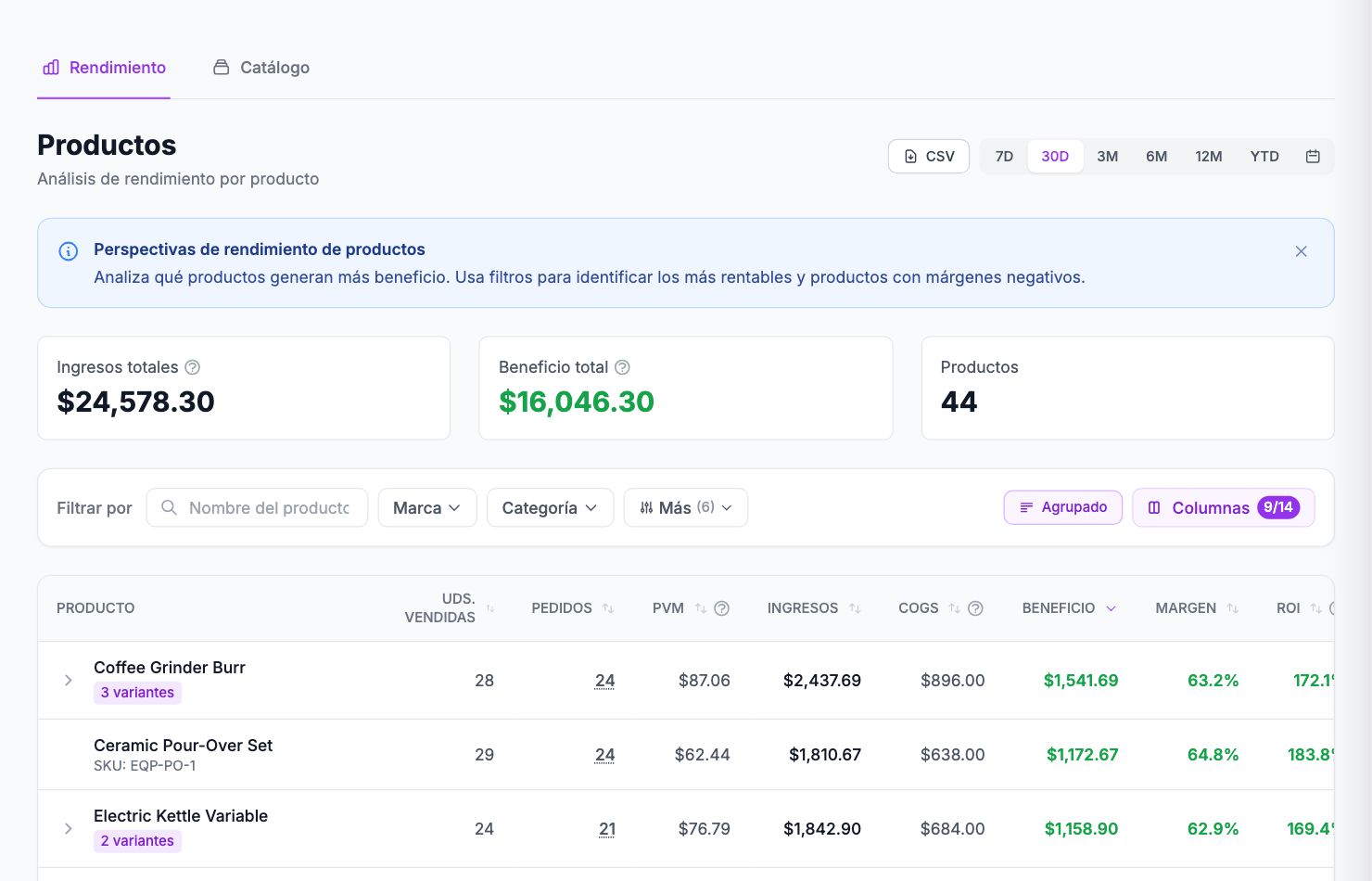The image size is (1372, 881).
Task: Expand the Coffee Grinder Burr row
Action: pos(68,680)
